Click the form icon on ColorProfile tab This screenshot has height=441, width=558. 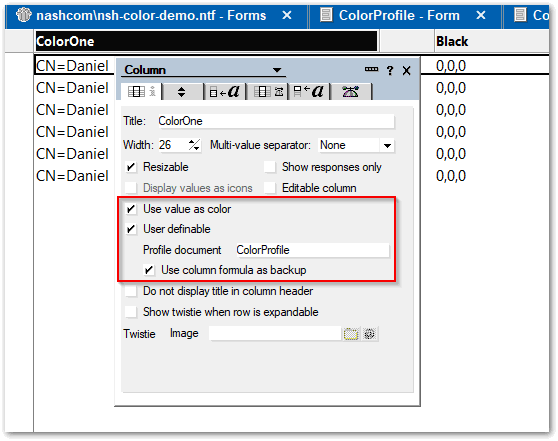(x=326, y=15)
